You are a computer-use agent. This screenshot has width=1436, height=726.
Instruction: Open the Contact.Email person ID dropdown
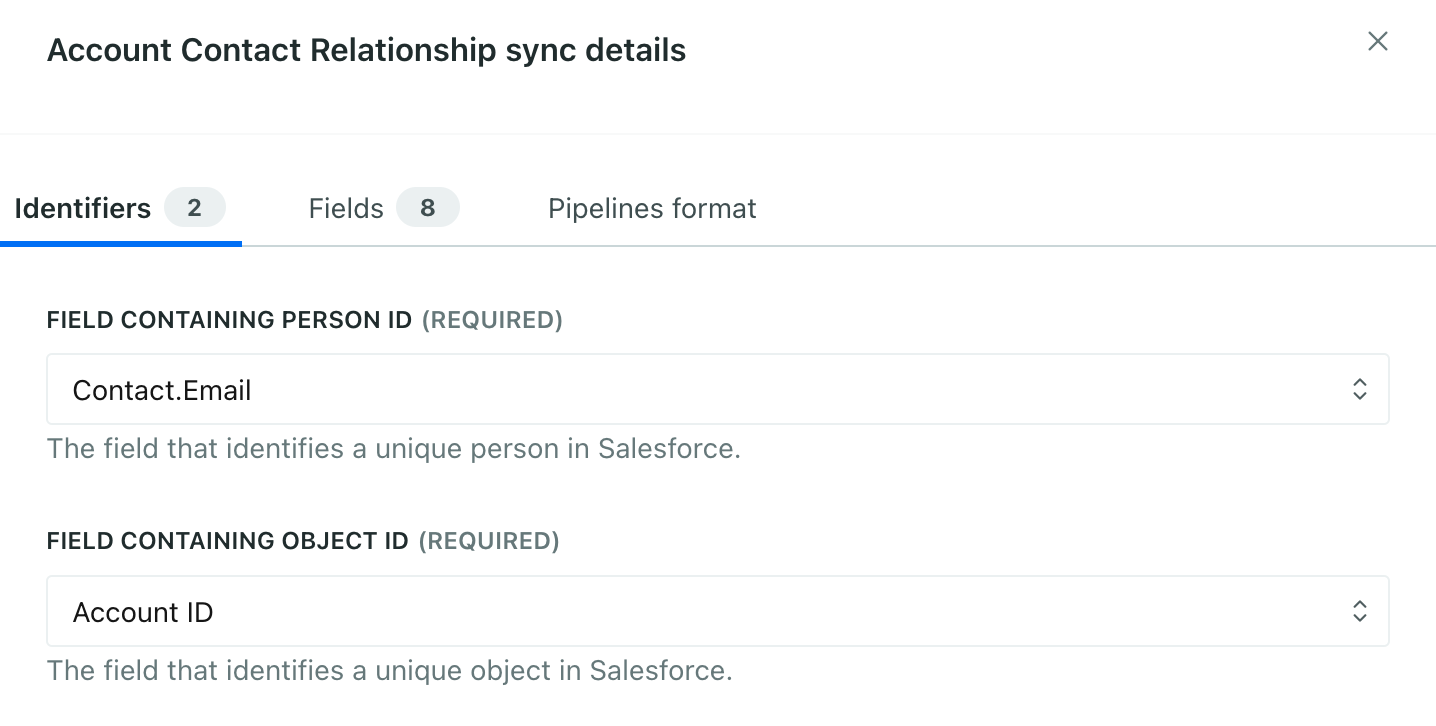tap(718, 389)
